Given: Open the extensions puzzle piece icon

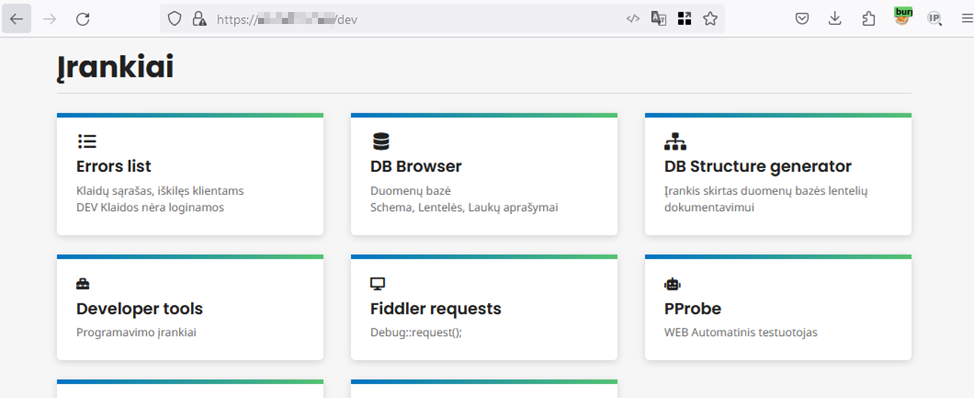Looking at the screenshot, I should (868, 19).
